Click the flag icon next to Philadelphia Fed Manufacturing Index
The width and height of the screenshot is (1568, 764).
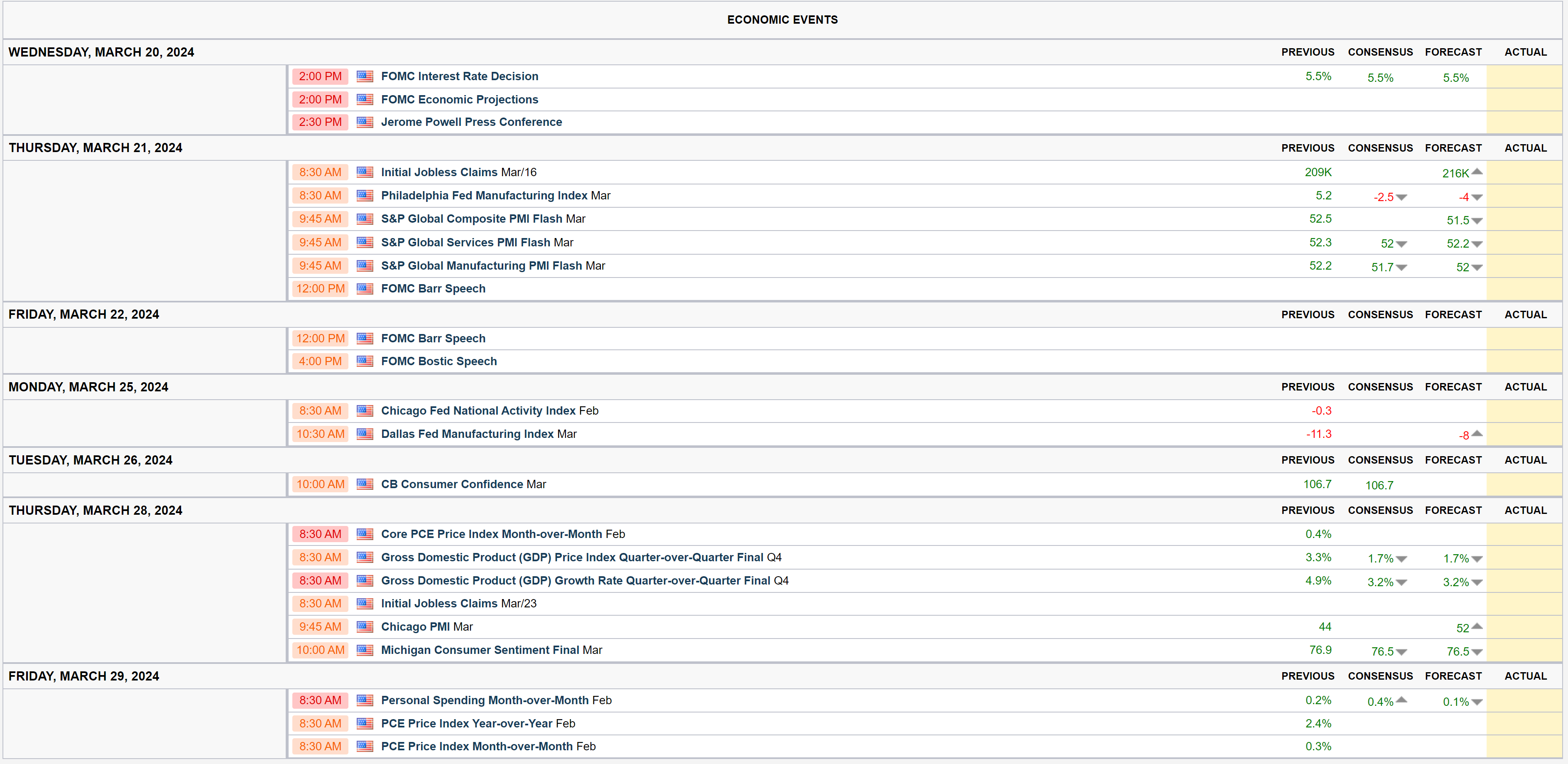[x=365, y=195]
